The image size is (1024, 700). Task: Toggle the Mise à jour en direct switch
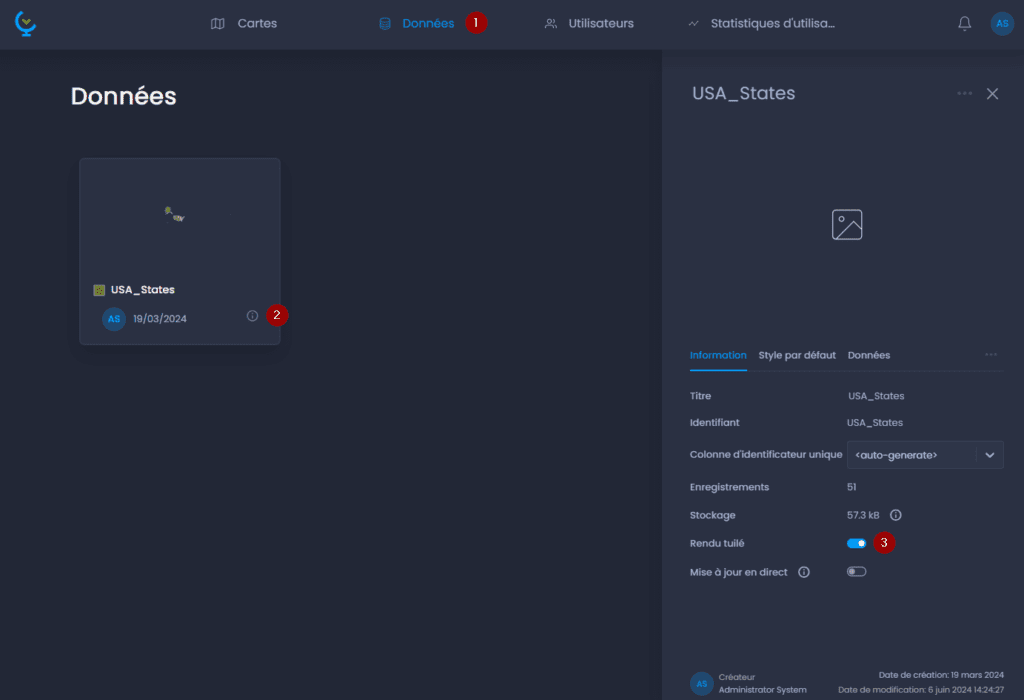tap(856, 572)
